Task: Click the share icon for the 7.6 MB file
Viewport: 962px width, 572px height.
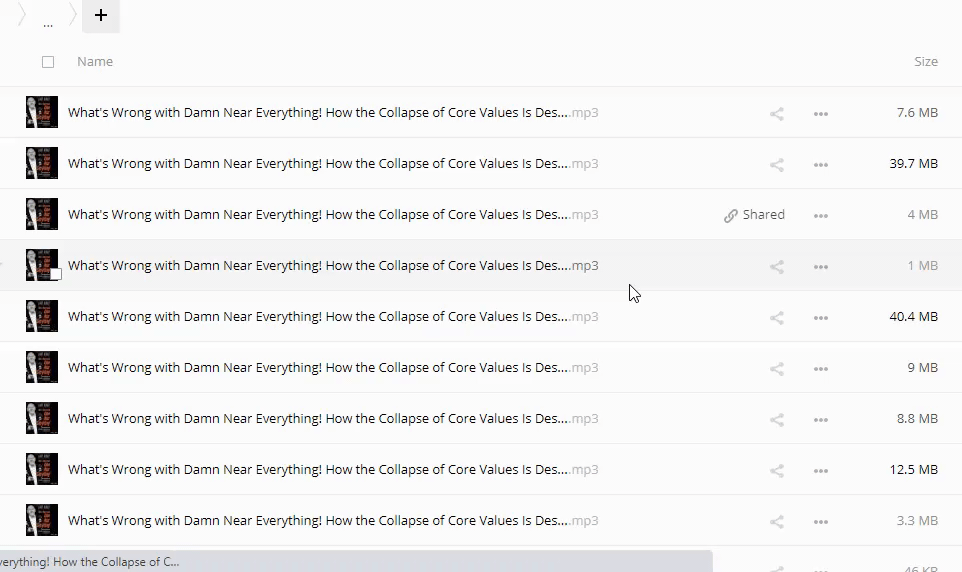Action: pos(776,113)
